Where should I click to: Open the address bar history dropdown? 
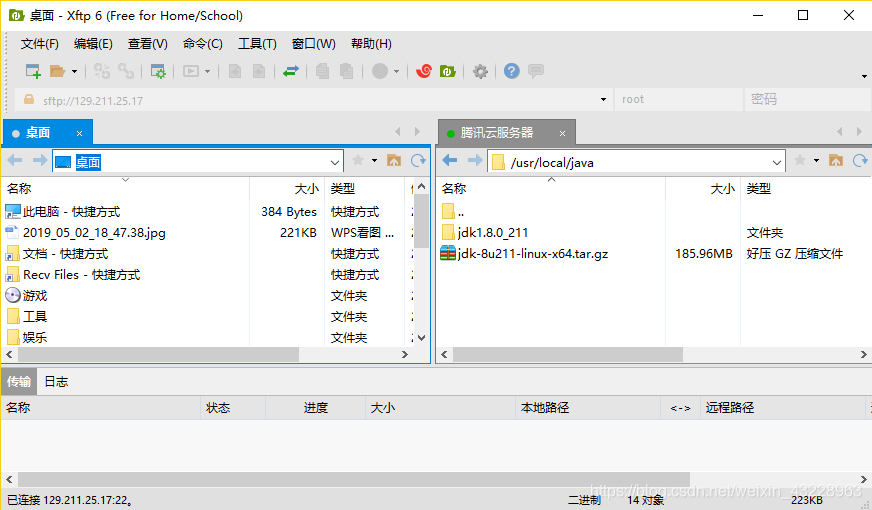coord(603,100)
